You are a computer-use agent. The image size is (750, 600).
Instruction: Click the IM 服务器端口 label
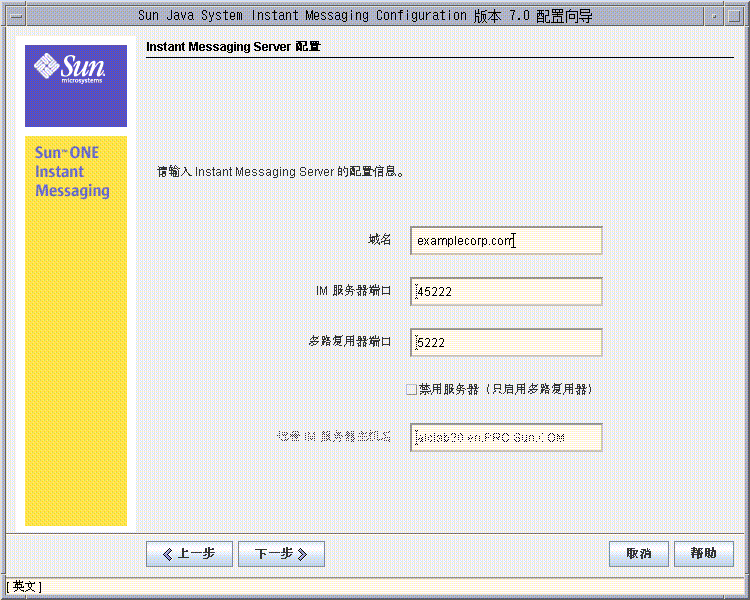(353, 291)
